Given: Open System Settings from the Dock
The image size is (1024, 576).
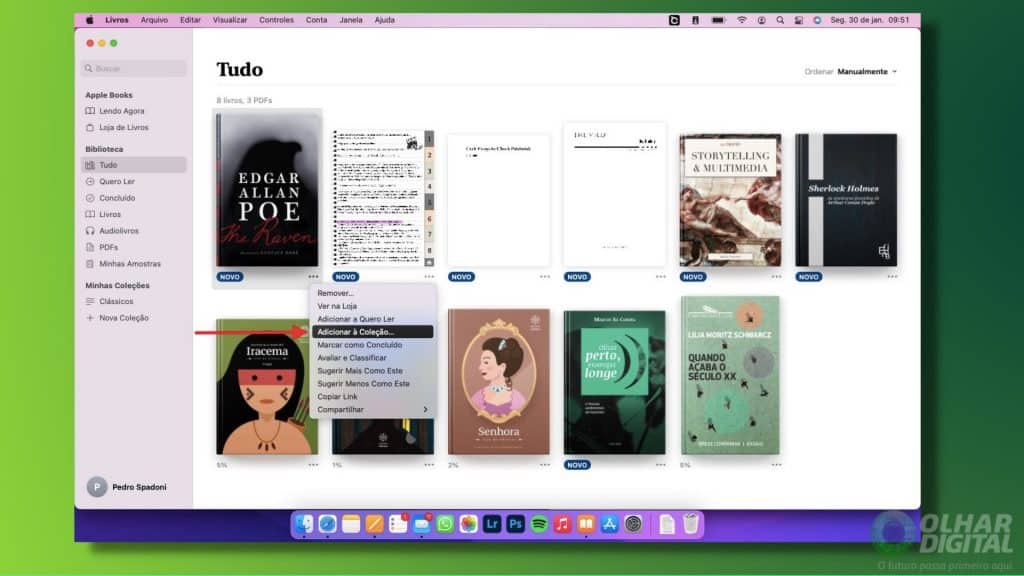Looking at the screenshot, I should click(633, 524).
